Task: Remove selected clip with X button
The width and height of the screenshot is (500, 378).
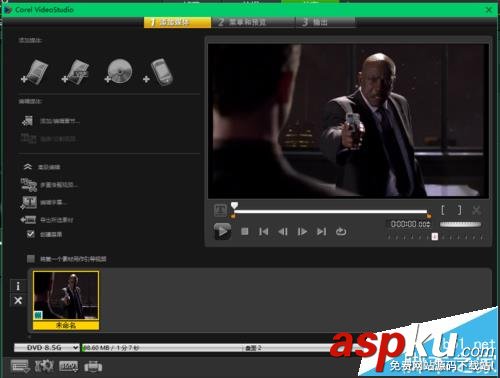Action: [x=18, y=300]
